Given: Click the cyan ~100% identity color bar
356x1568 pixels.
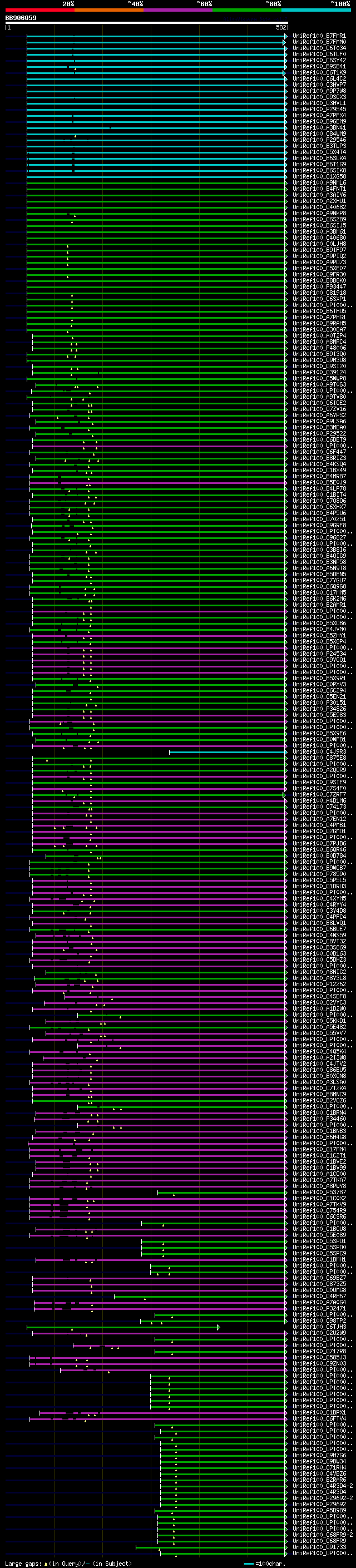Looking at the screenshot, I should (x=316, y=10).
